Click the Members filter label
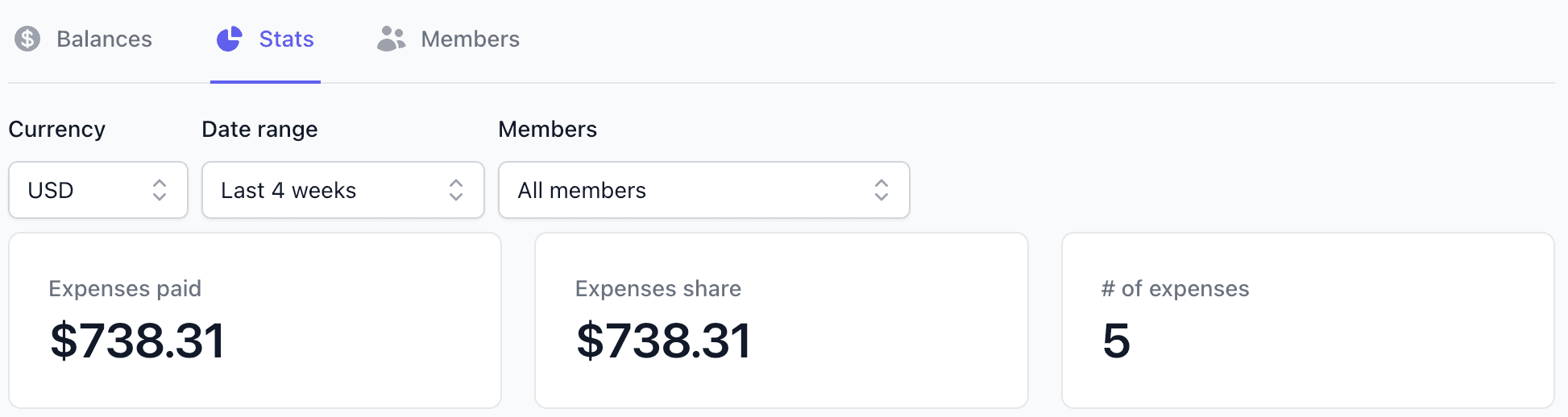 coord(548,129)
